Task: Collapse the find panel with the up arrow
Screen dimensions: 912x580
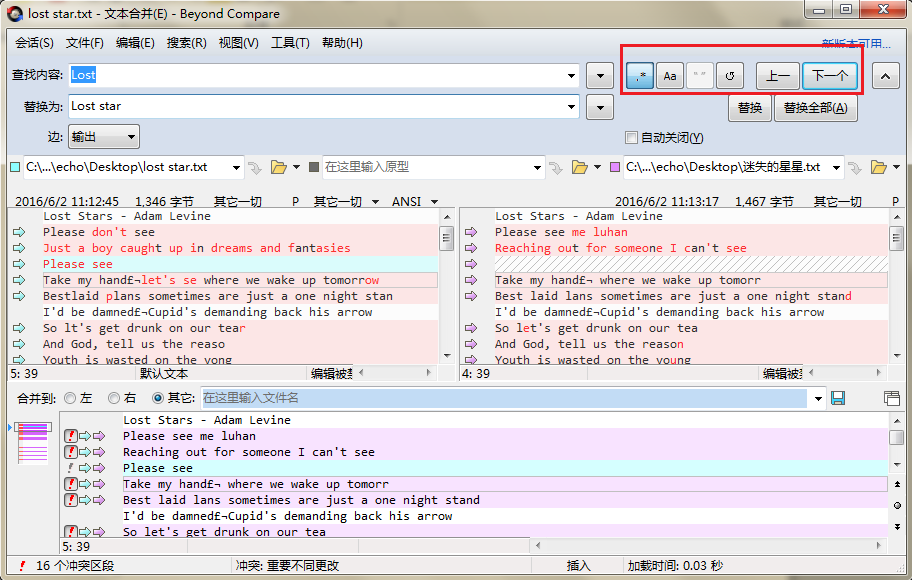Action: (x=885, y=76)
